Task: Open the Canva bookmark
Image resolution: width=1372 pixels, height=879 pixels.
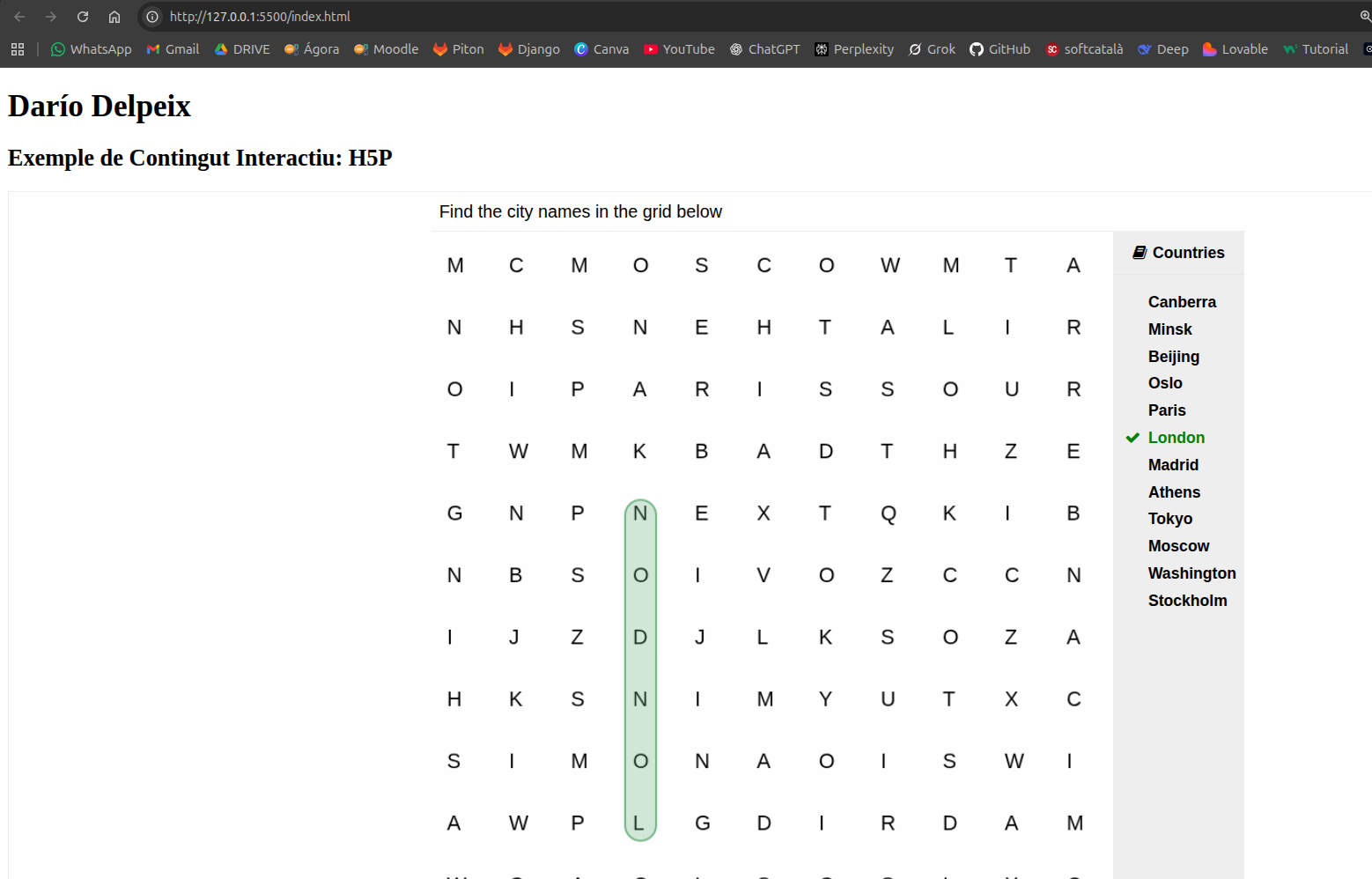Action: 601,49
